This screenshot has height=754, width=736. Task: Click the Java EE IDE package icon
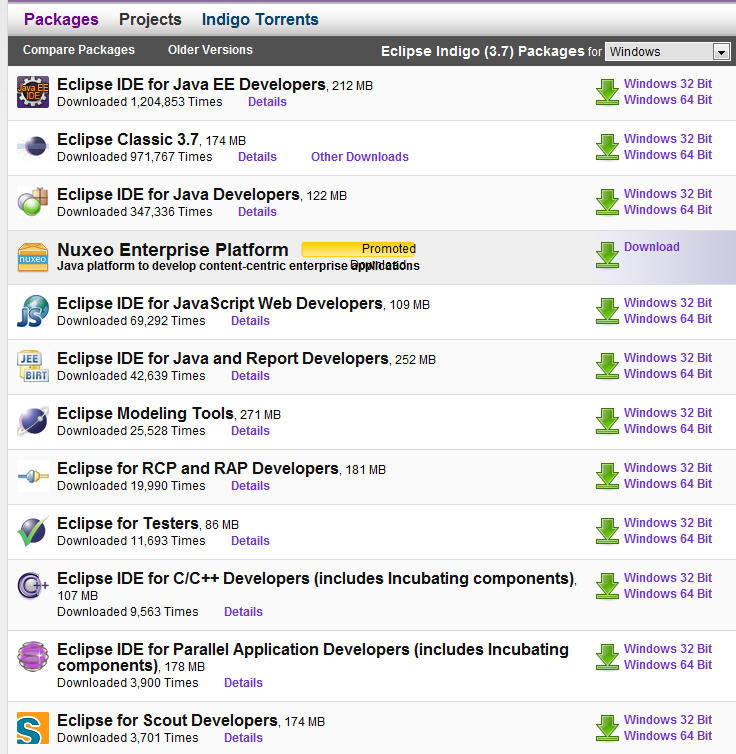[x=33, y=92]
